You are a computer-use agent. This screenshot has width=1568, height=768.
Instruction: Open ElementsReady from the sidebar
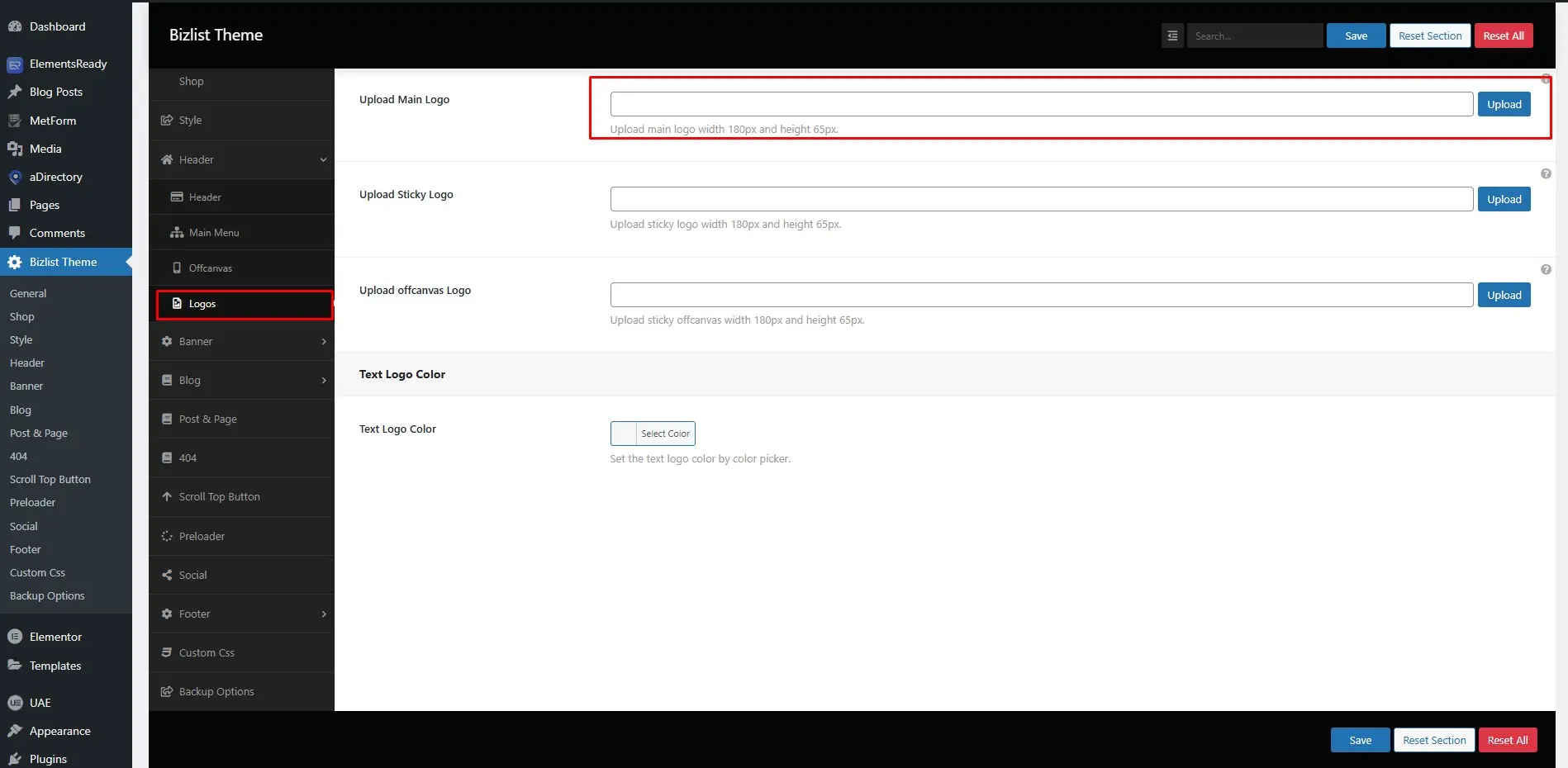pos(15,64)
